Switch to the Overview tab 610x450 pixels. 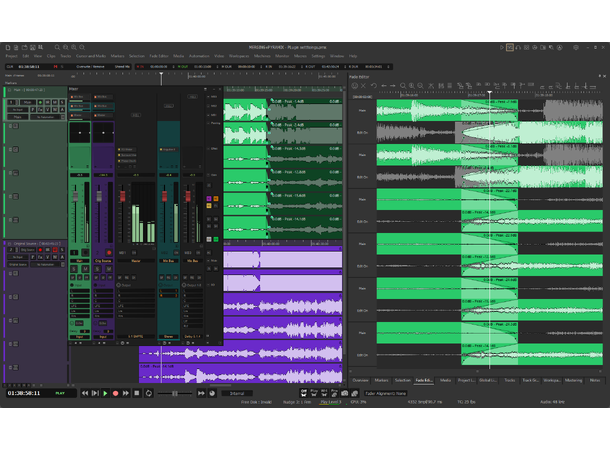point(360,380)
